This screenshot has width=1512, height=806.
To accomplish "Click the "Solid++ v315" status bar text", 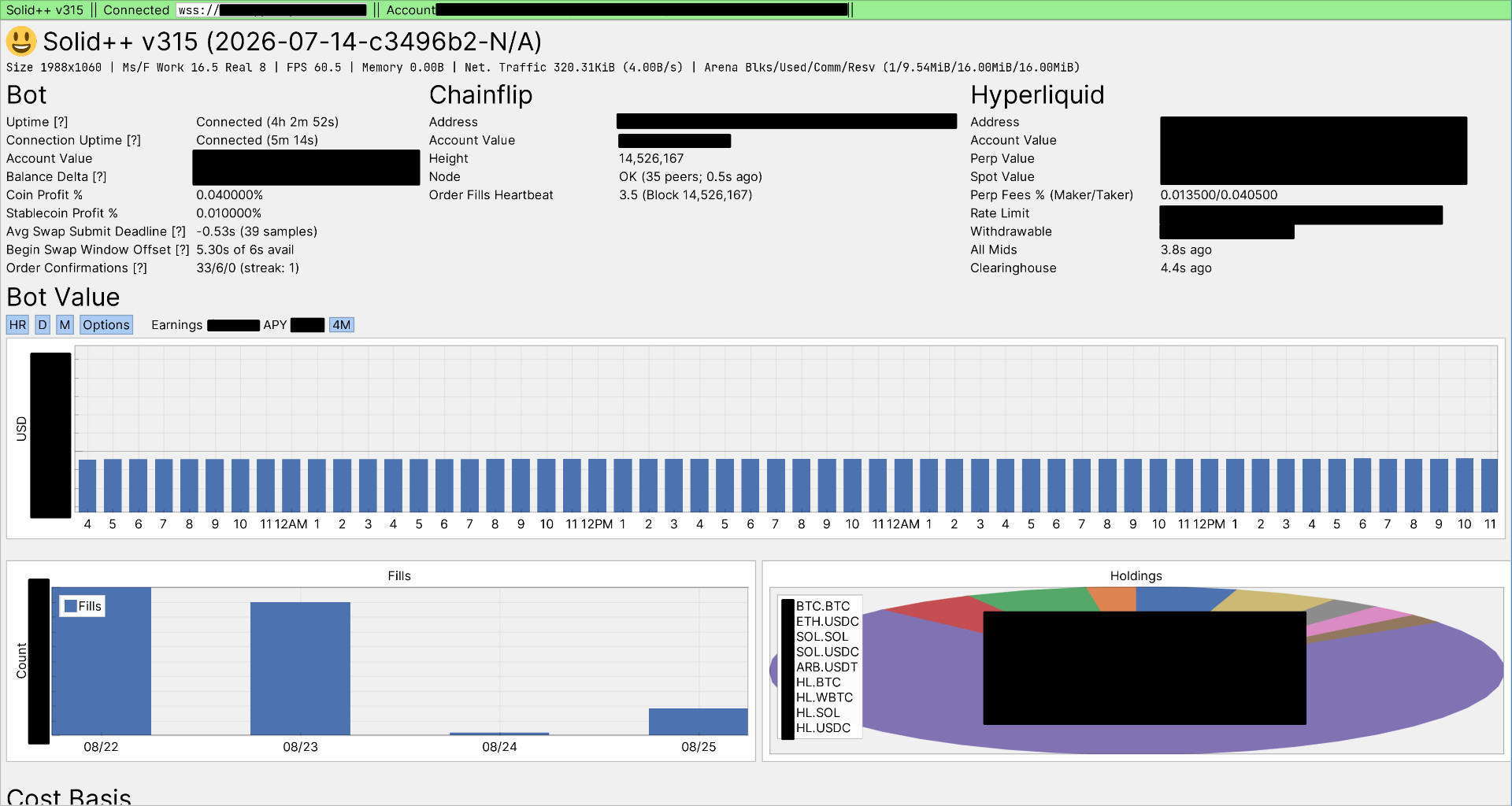I will tap(45, 10).
